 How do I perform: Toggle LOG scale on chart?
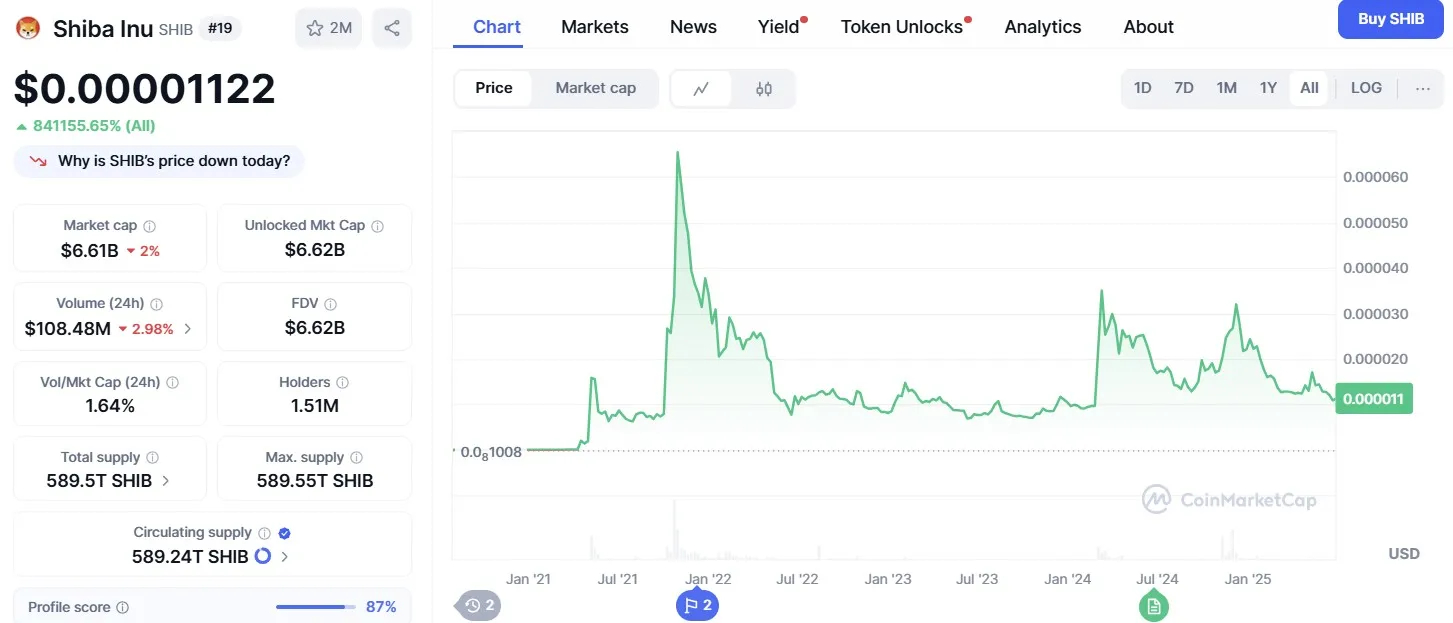point(1366,88)
